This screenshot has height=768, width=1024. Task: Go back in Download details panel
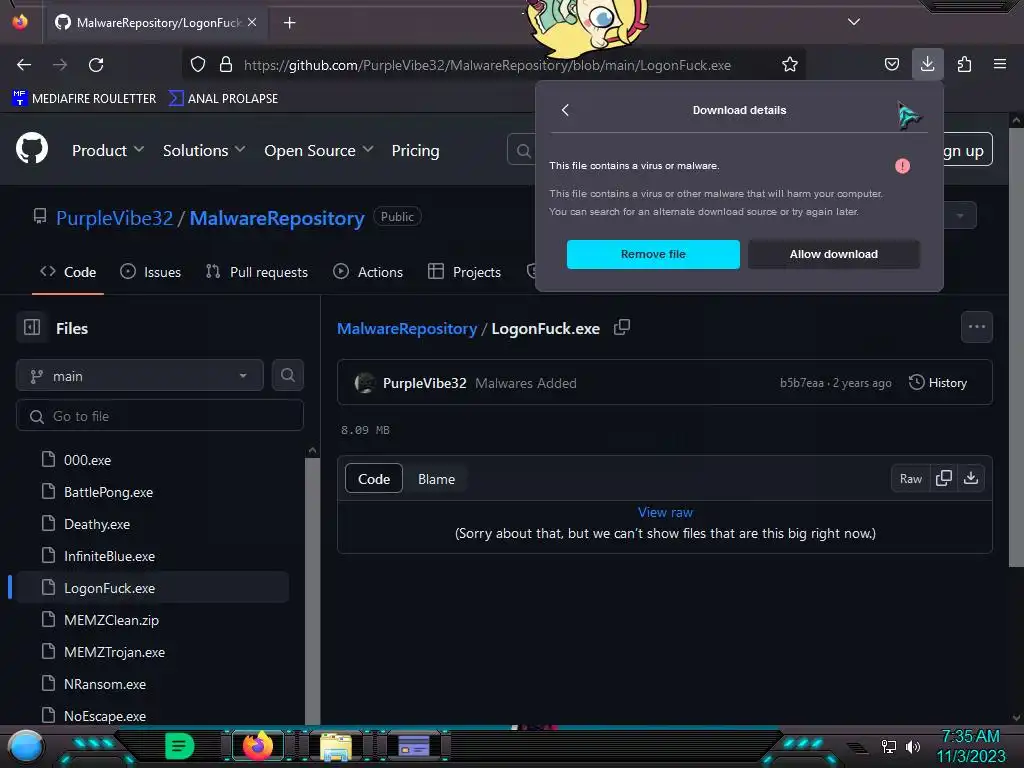pos(566,110)
